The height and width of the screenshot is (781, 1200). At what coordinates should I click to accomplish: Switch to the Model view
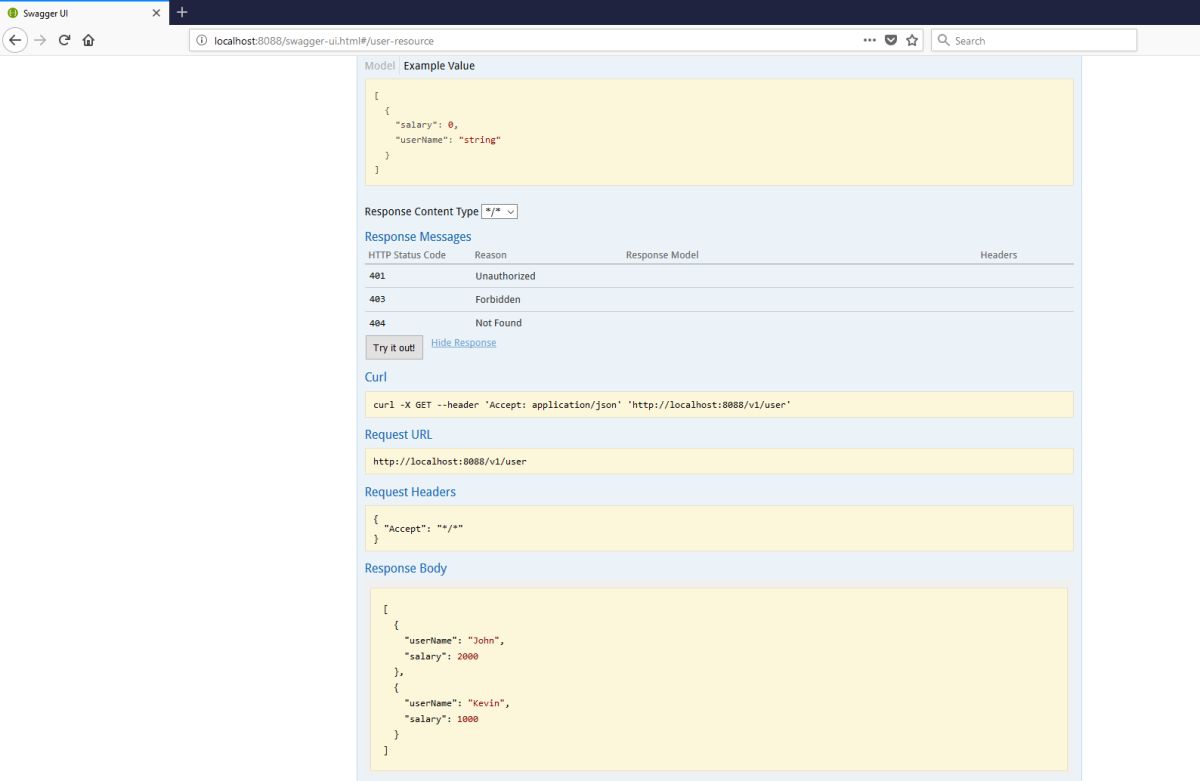[x=380, y=66]
